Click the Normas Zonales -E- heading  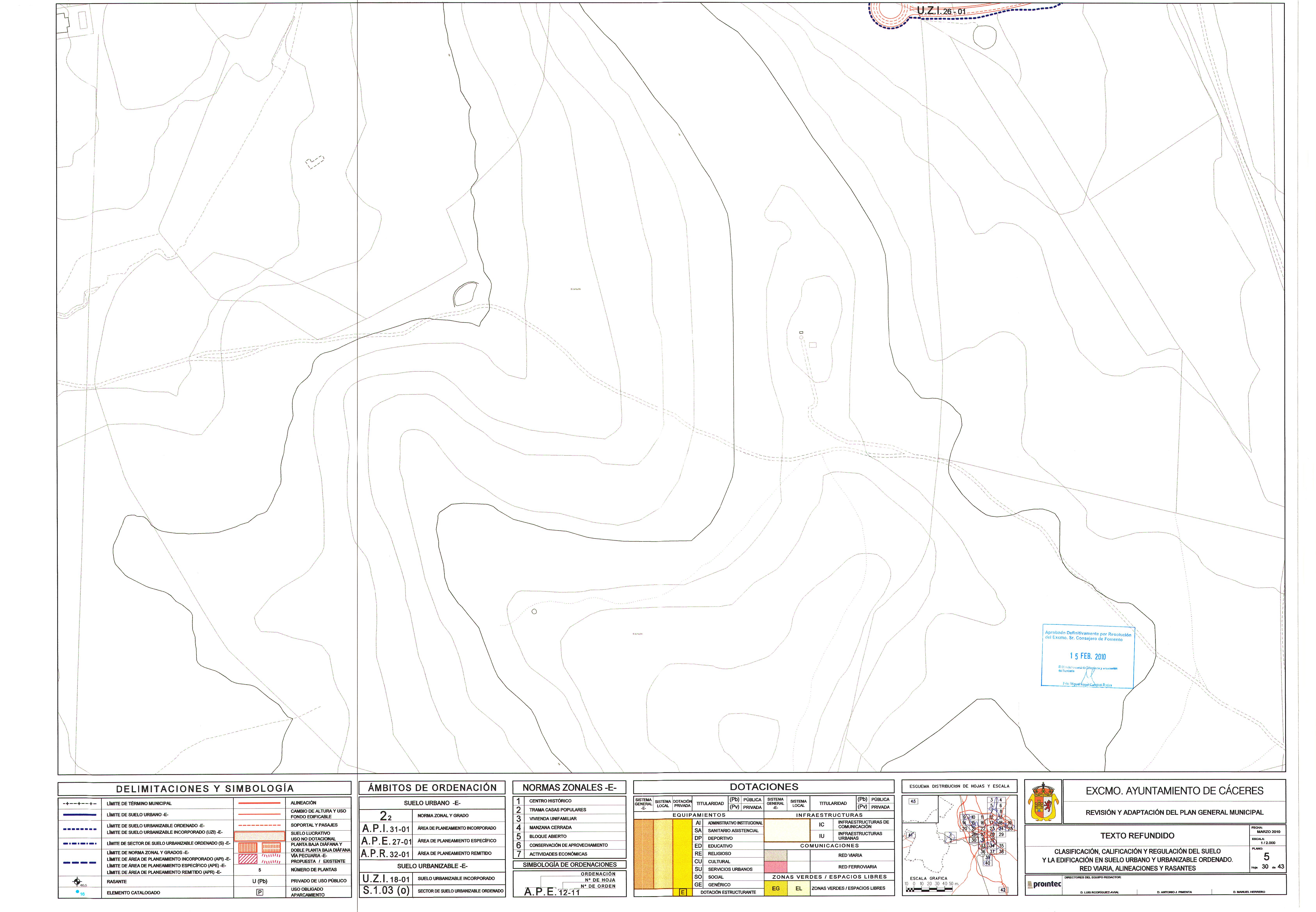click(569, 787)
